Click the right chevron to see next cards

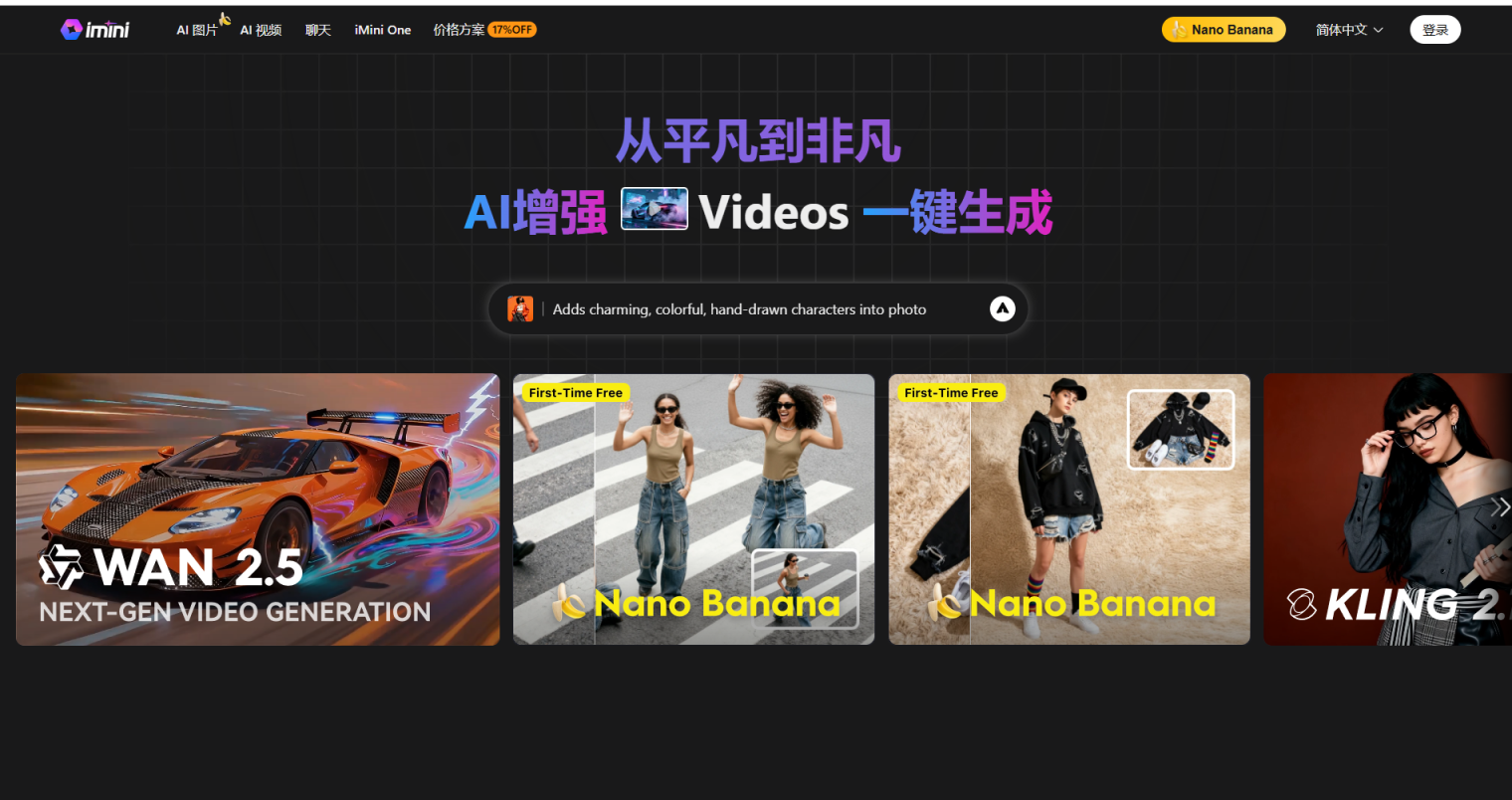1500,506
